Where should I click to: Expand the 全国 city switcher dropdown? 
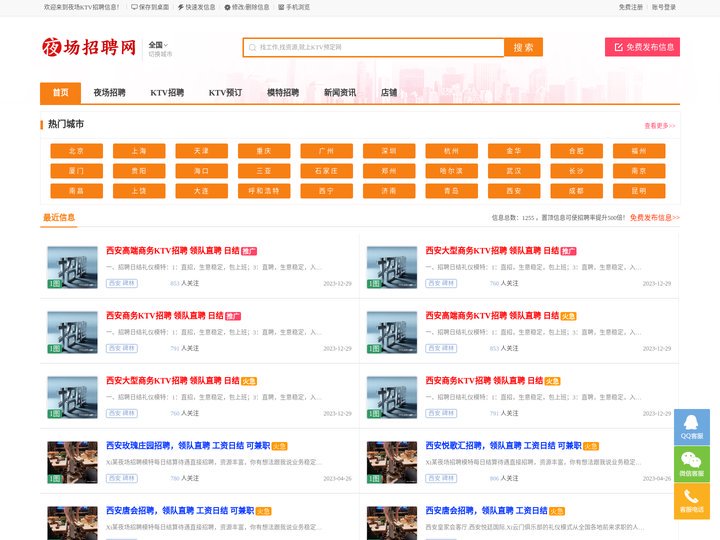coord(158,45)
